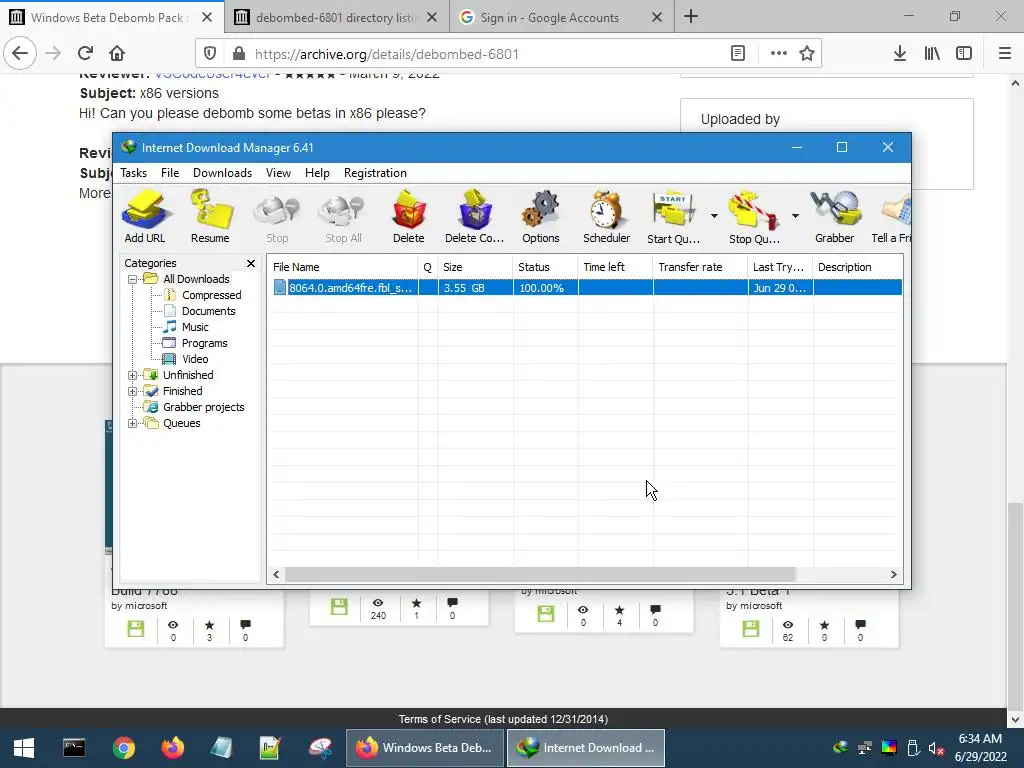Open Command Prompt from the taskbar
1024x768 pixels.
tap(74, 748)
